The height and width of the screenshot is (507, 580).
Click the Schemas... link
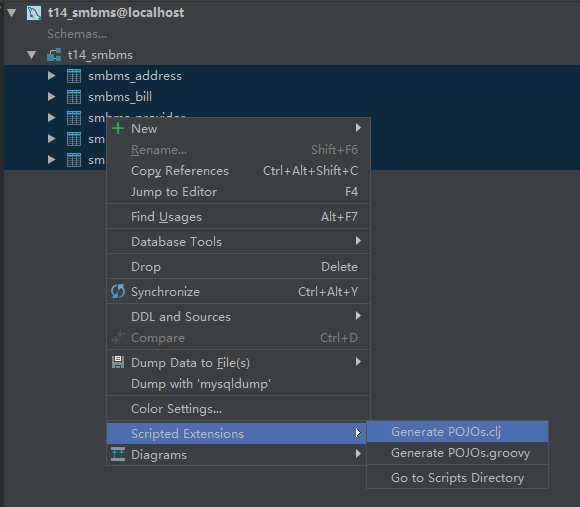[77, 34]
